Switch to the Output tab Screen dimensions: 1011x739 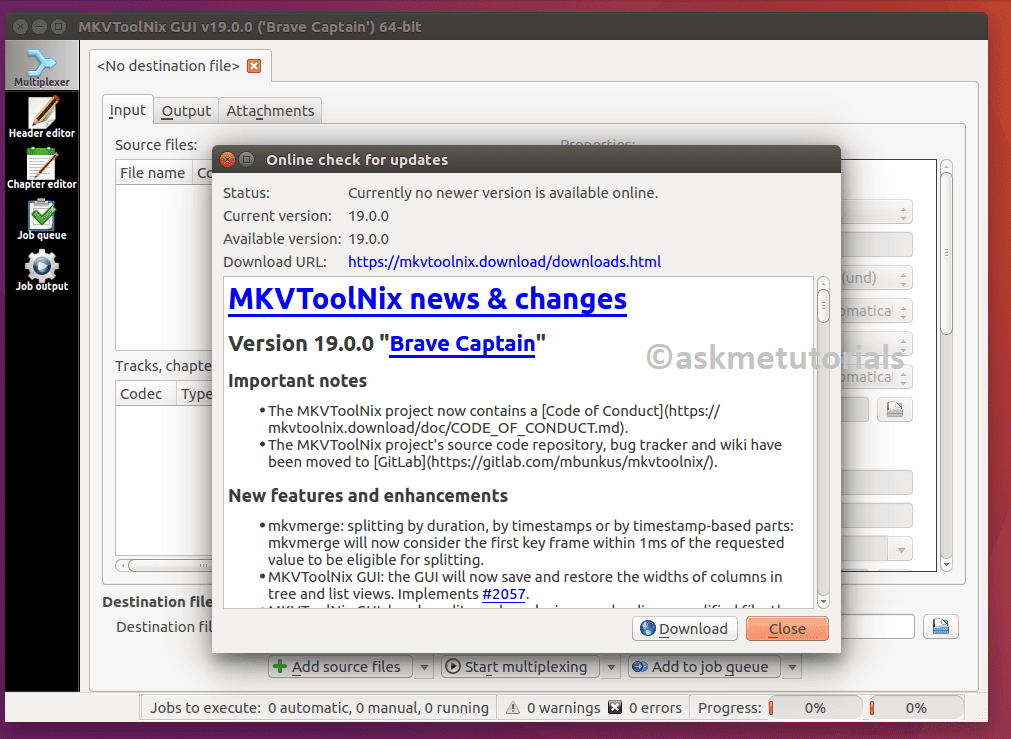(186, 111)
